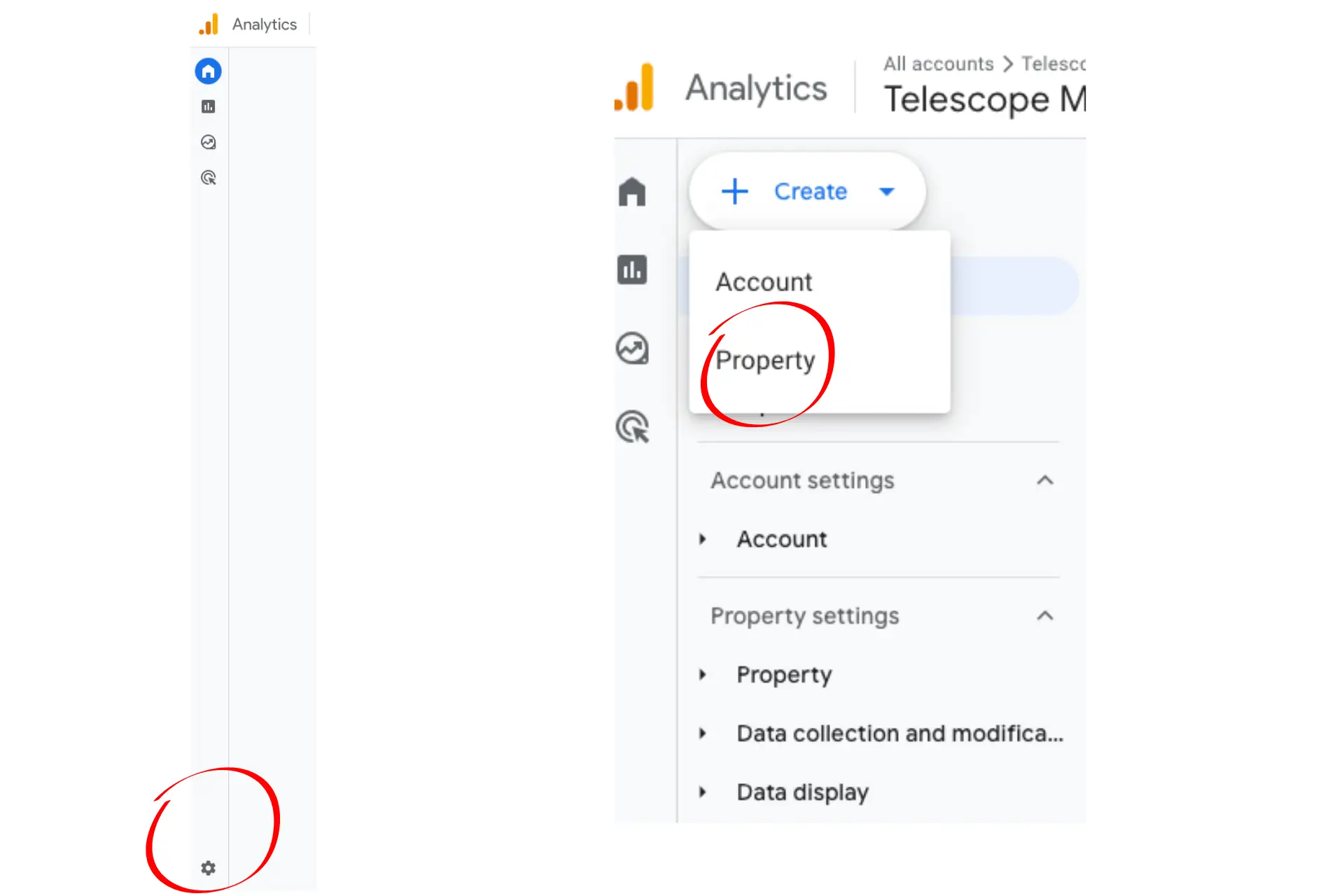The image size is (1344, 896).
Task: Go to Home icon in enlarged sidebar
Action: click(632, 191)
